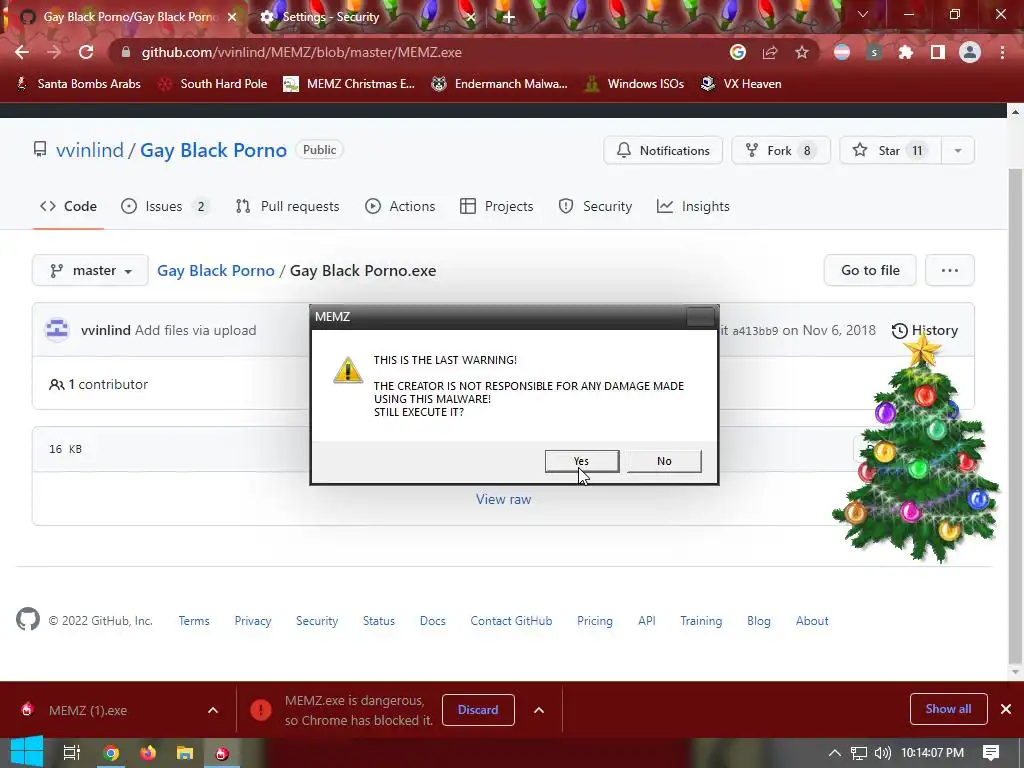Go back with the browser back arrow
Screen dimensions: 1024x768
tap(22, 52)
